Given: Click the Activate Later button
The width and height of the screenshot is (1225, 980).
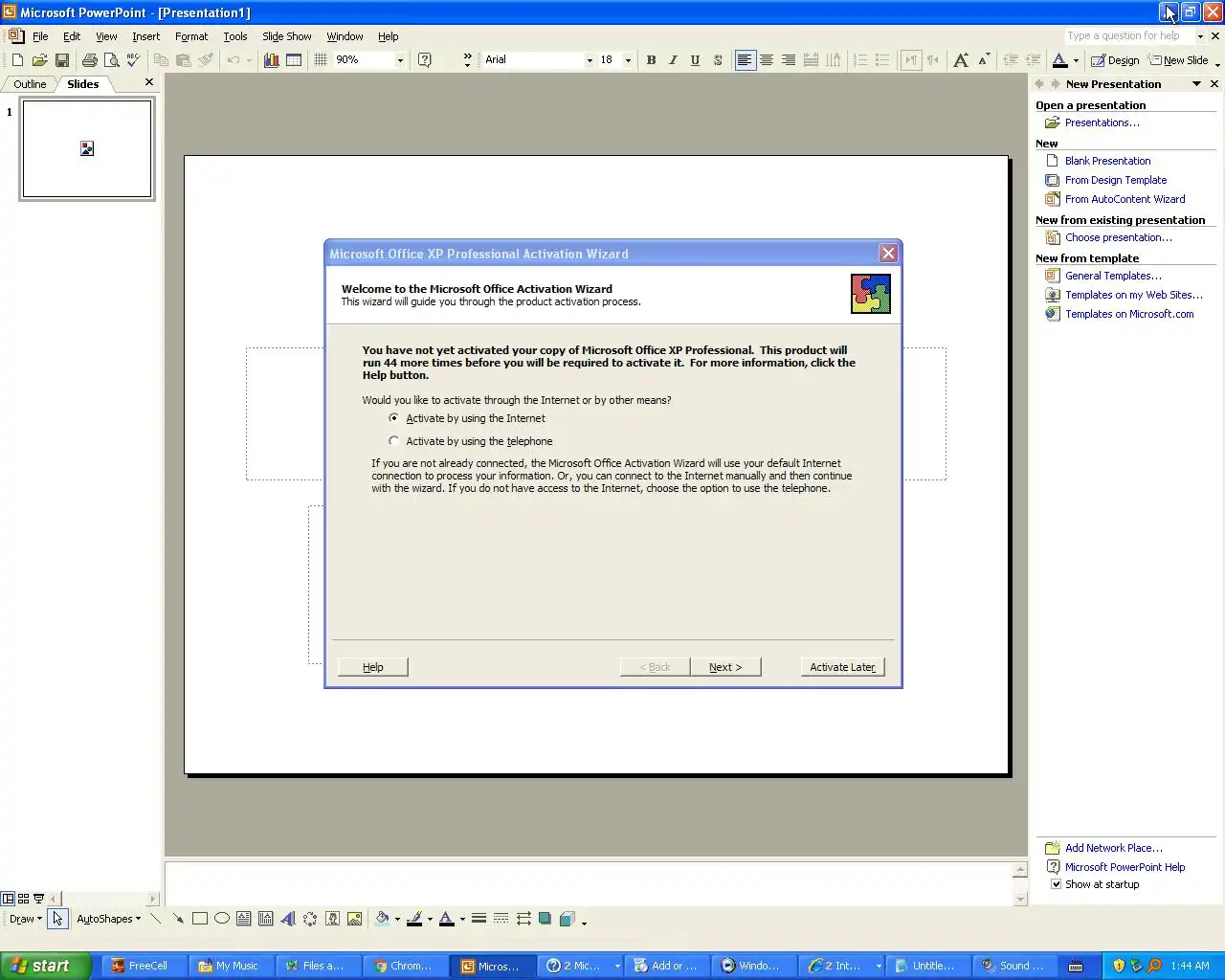Looking at the screenshot, I should (x=842, y=667).
